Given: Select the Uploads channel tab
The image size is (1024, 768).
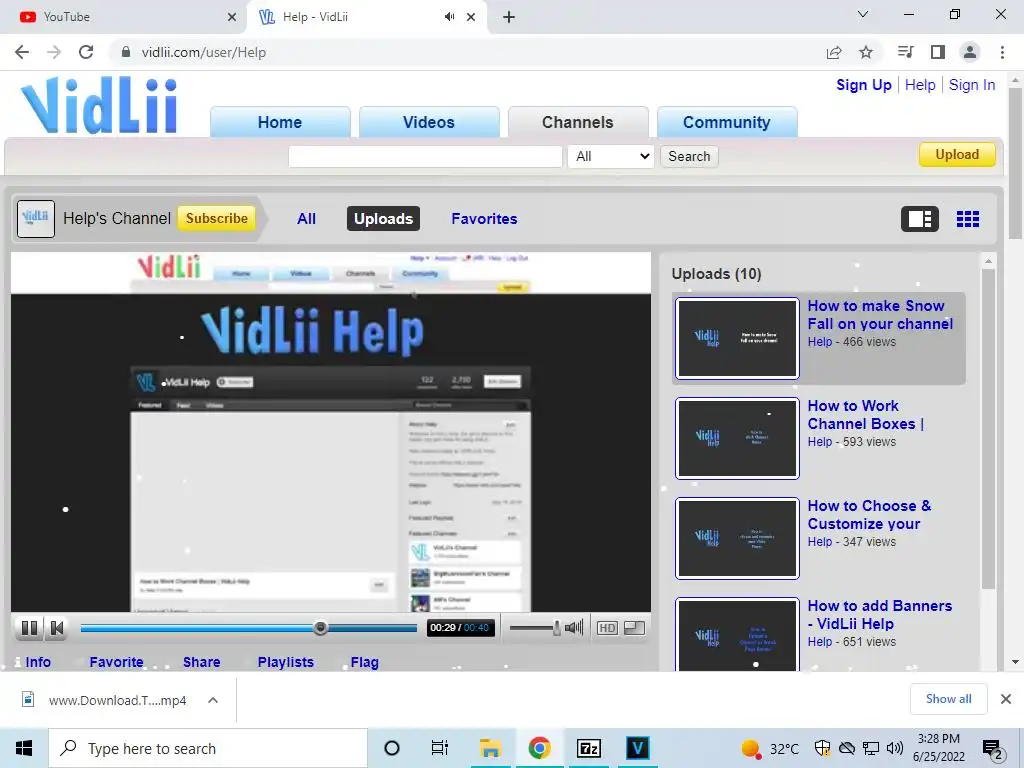Looking at the screenshot, I should 383,219.
